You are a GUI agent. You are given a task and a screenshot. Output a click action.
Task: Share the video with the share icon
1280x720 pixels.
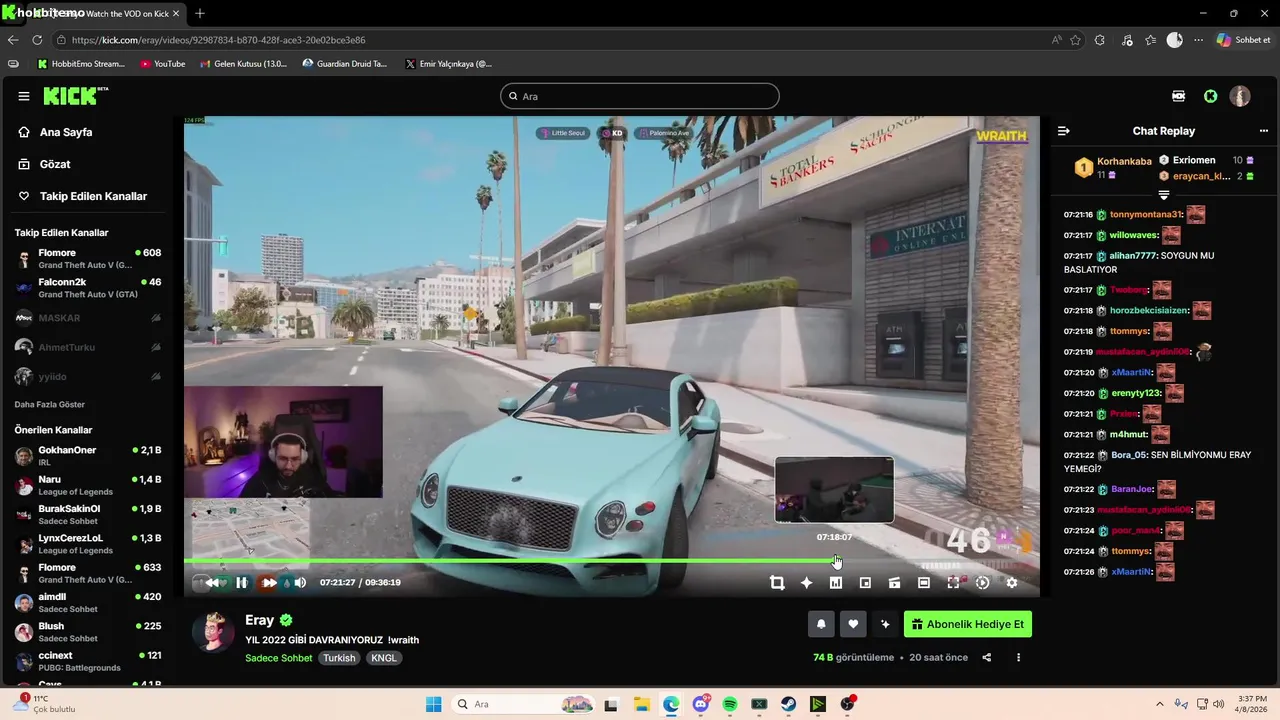point(987,657)
